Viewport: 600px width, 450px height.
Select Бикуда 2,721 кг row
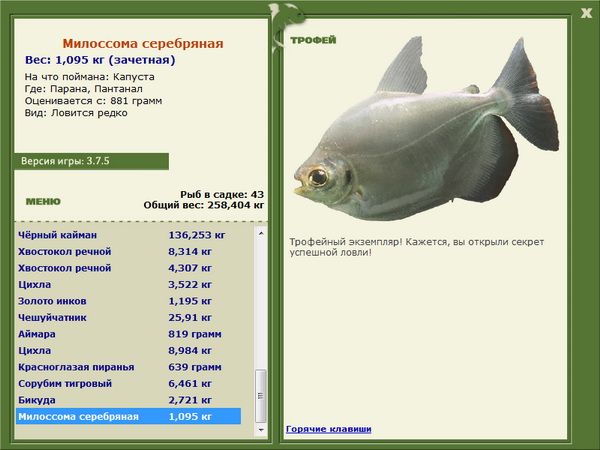tap(129, 400)
